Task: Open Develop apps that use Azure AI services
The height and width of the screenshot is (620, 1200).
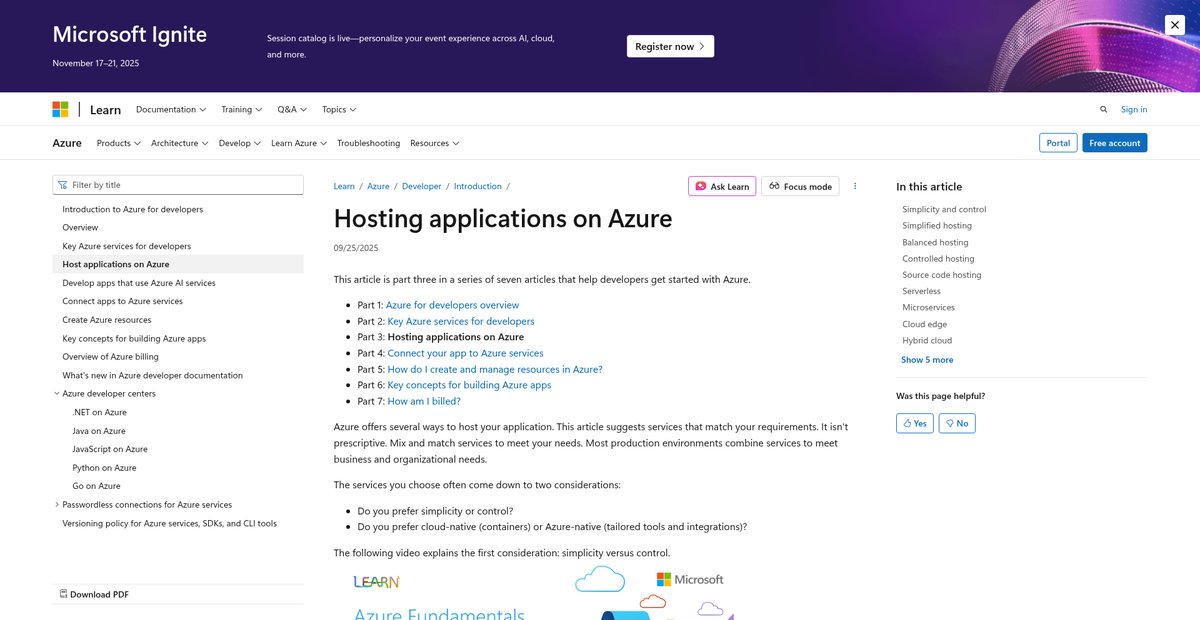Action: (138, 283)
